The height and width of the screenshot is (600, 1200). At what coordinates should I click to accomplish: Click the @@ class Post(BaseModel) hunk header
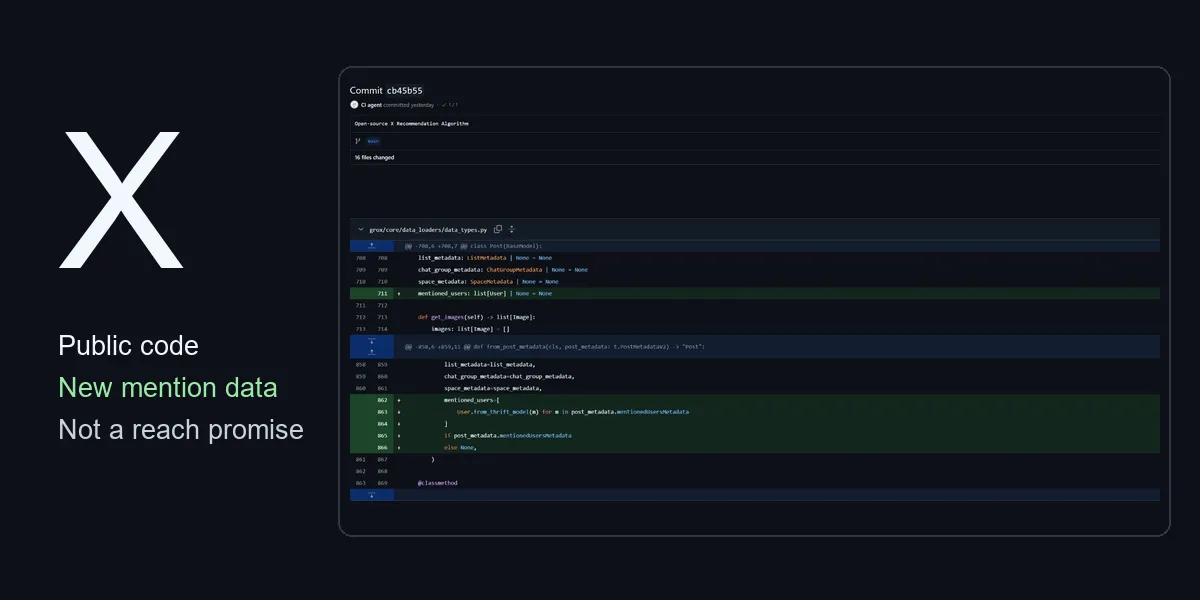coord(472,245)
